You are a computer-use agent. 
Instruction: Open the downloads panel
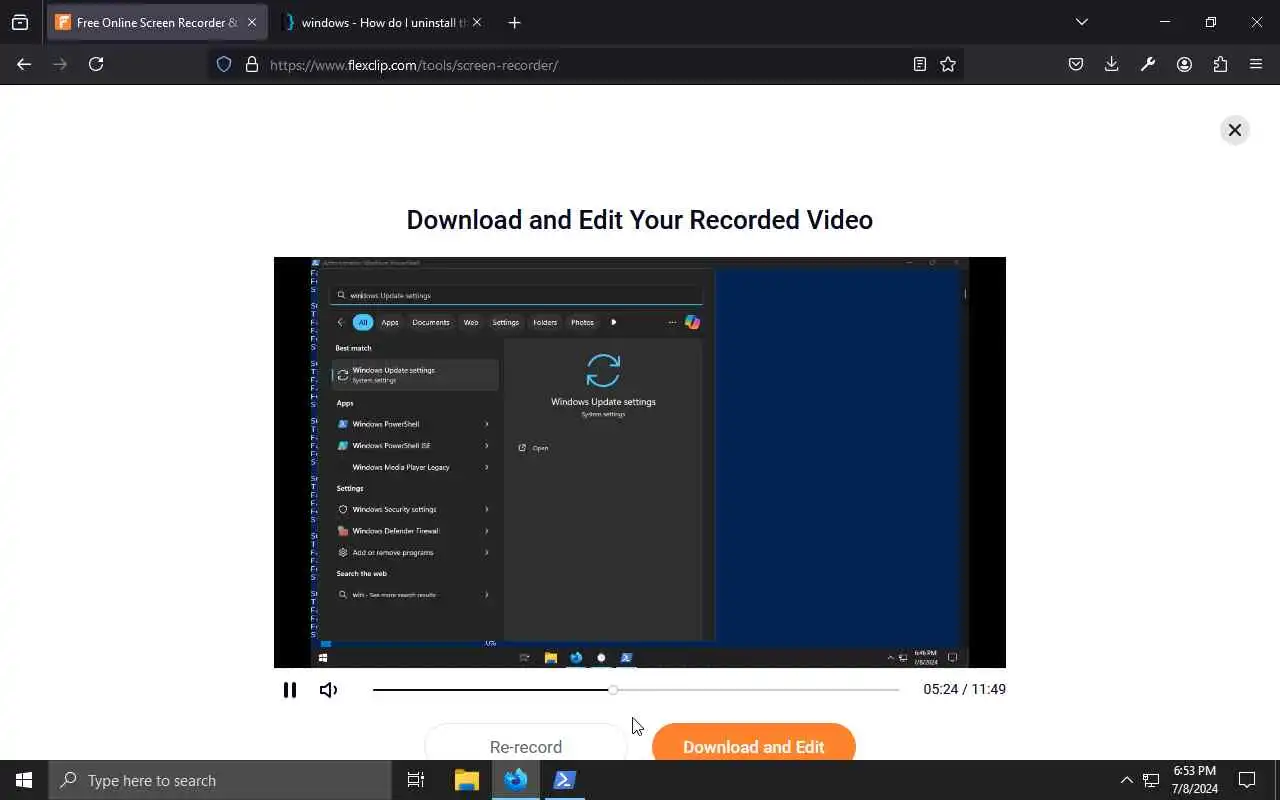1112,64
